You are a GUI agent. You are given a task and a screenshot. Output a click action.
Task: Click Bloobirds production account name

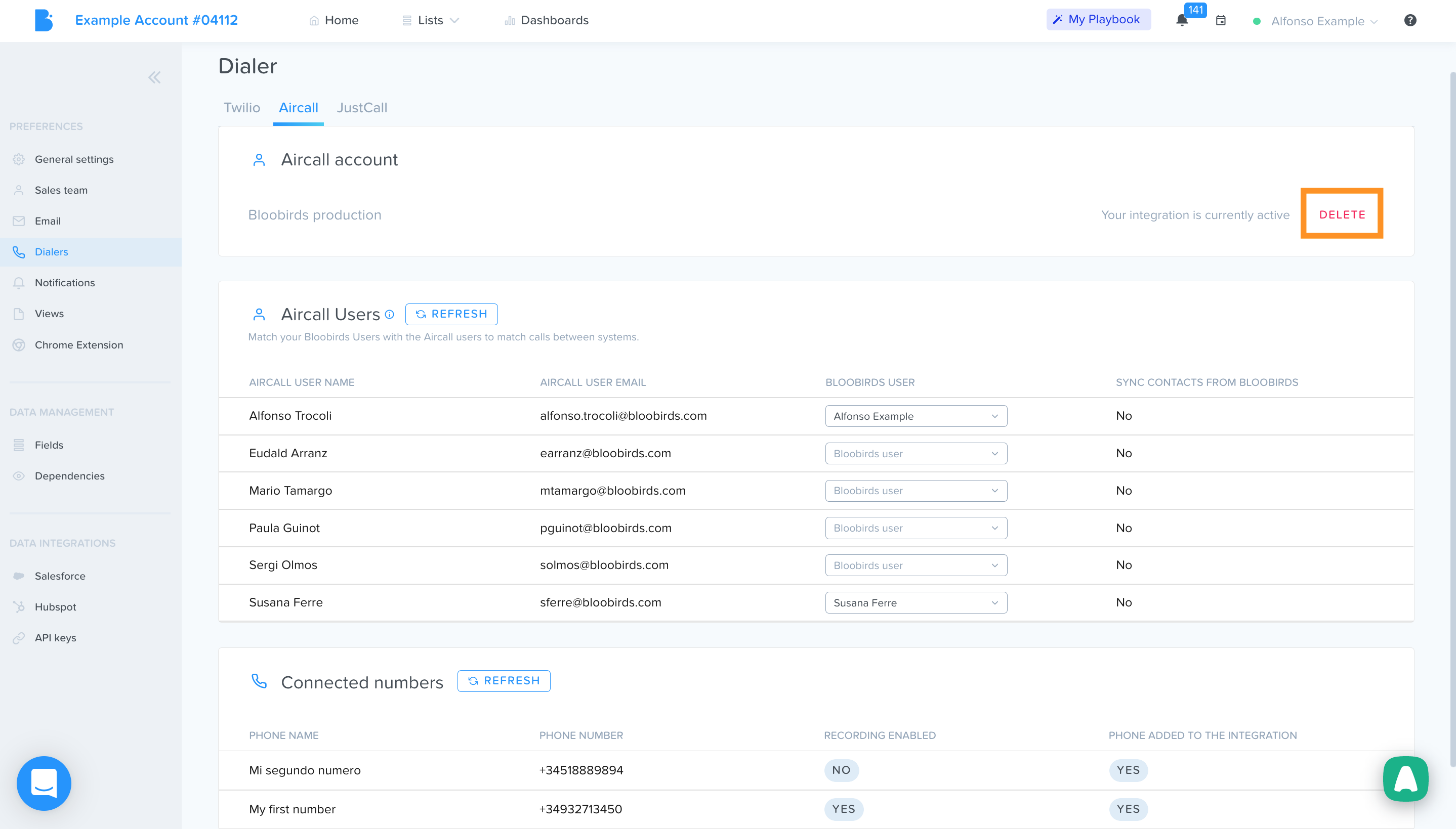point(314,214)
